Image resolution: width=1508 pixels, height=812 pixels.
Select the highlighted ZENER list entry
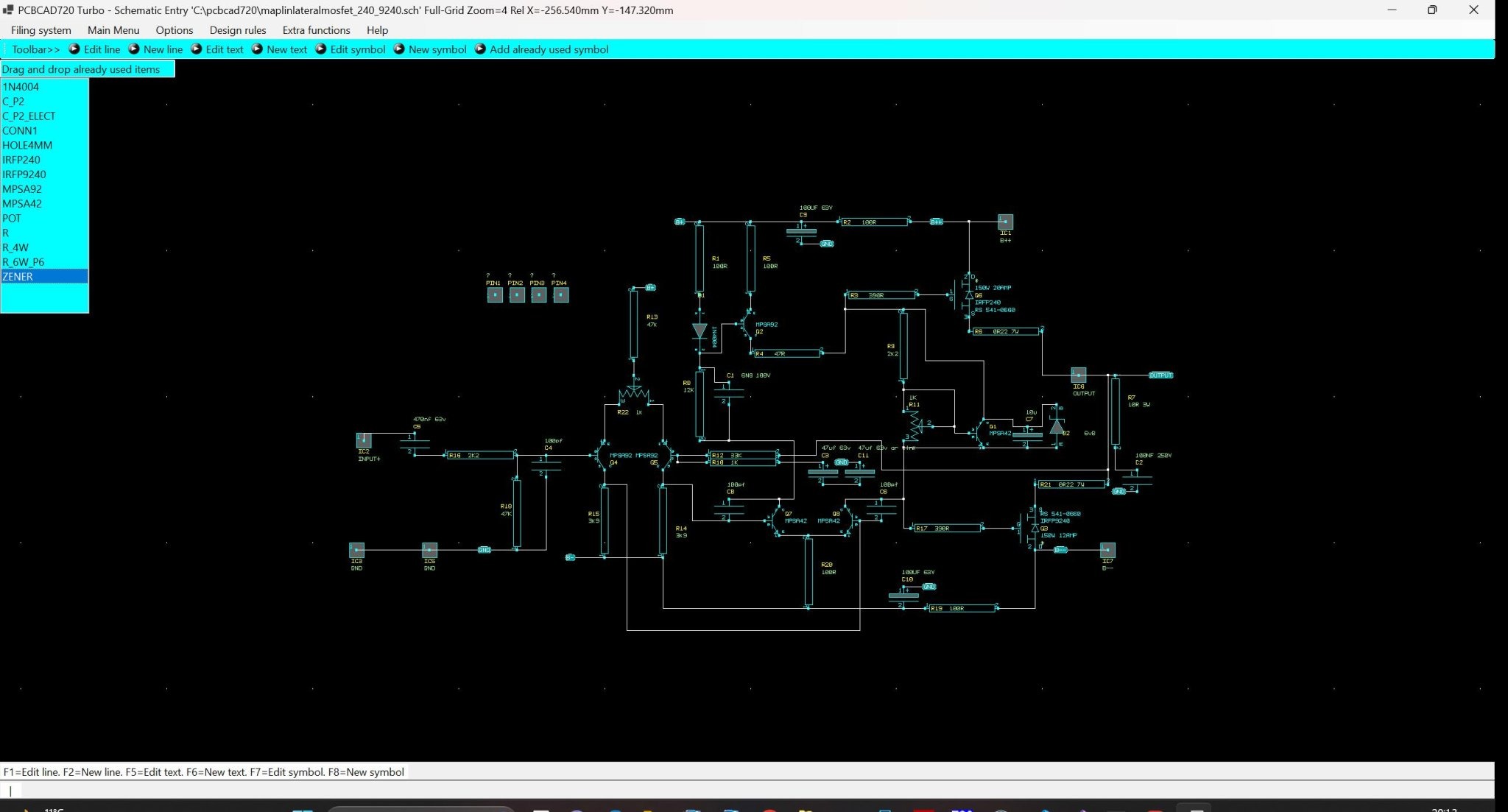tap(44, 277)
